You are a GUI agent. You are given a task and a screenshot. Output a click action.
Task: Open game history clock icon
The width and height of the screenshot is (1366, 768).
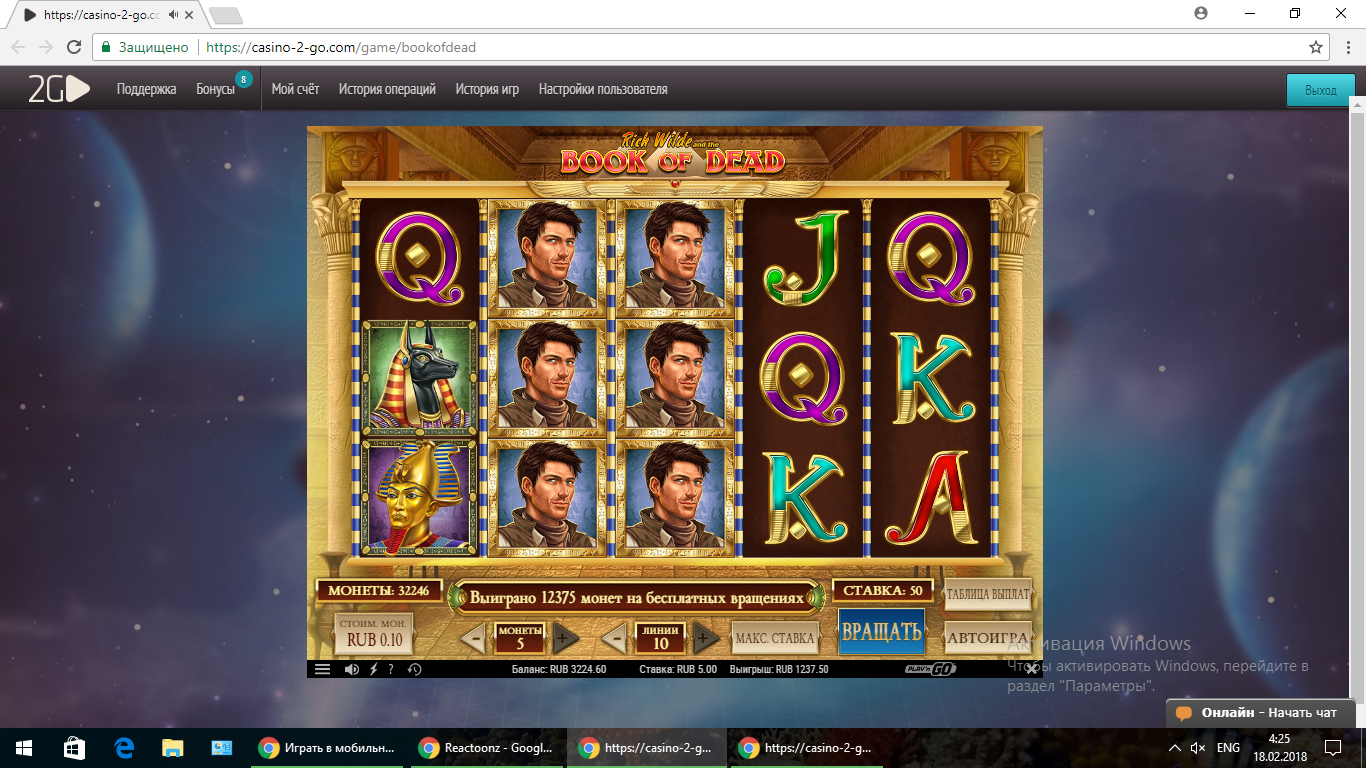click(x=415, y=669)
